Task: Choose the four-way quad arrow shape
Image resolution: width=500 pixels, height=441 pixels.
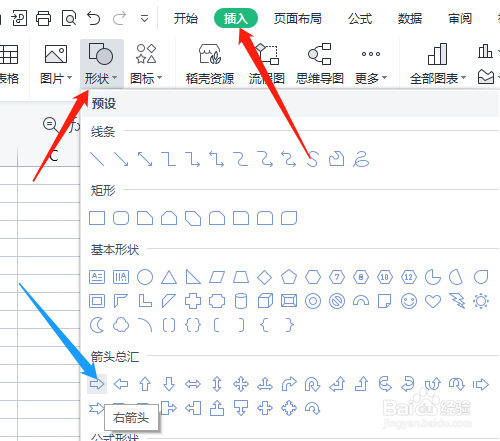Action: [241, 384]
